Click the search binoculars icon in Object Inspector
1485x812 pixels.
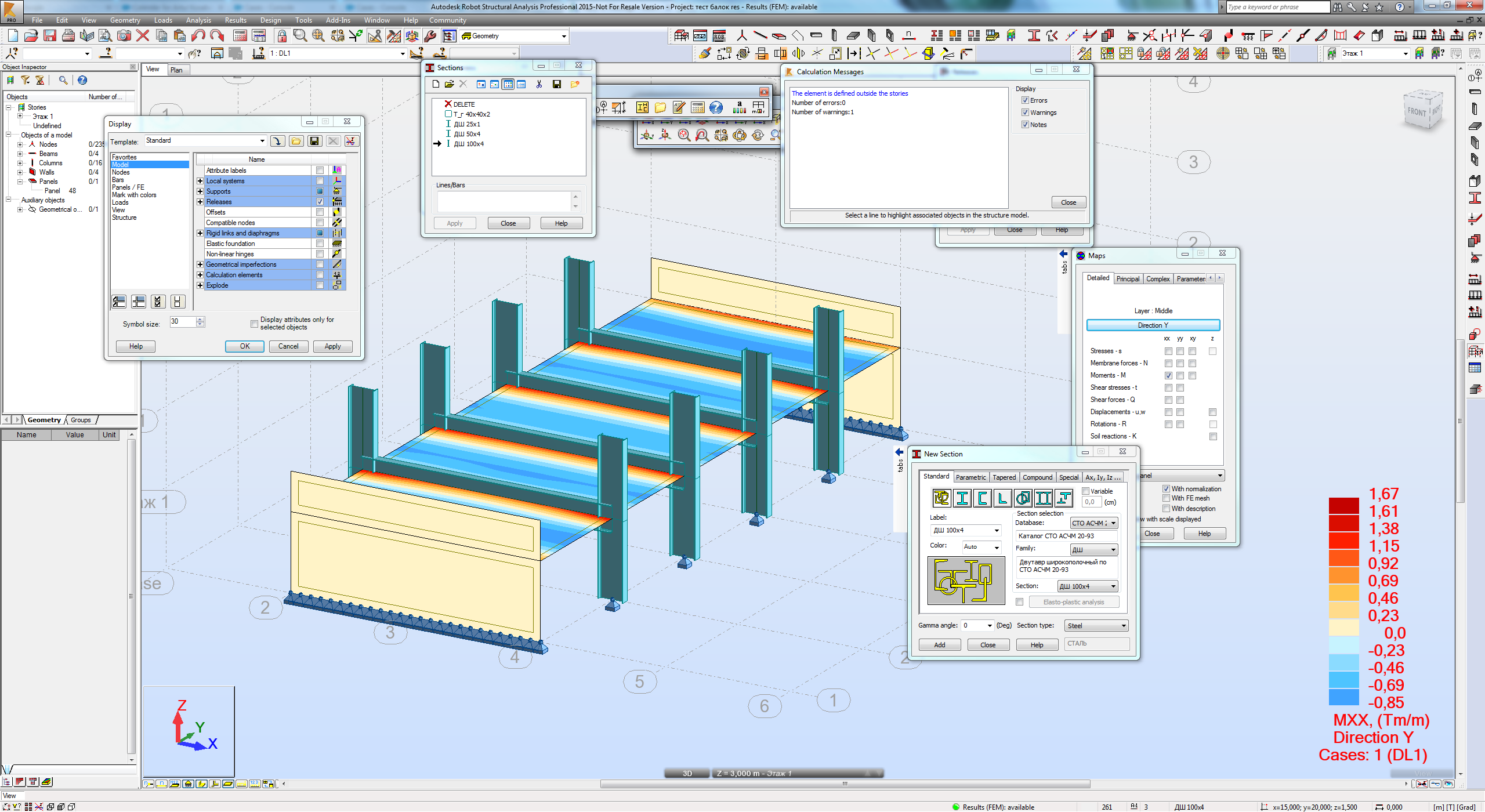tap(64, 80)
